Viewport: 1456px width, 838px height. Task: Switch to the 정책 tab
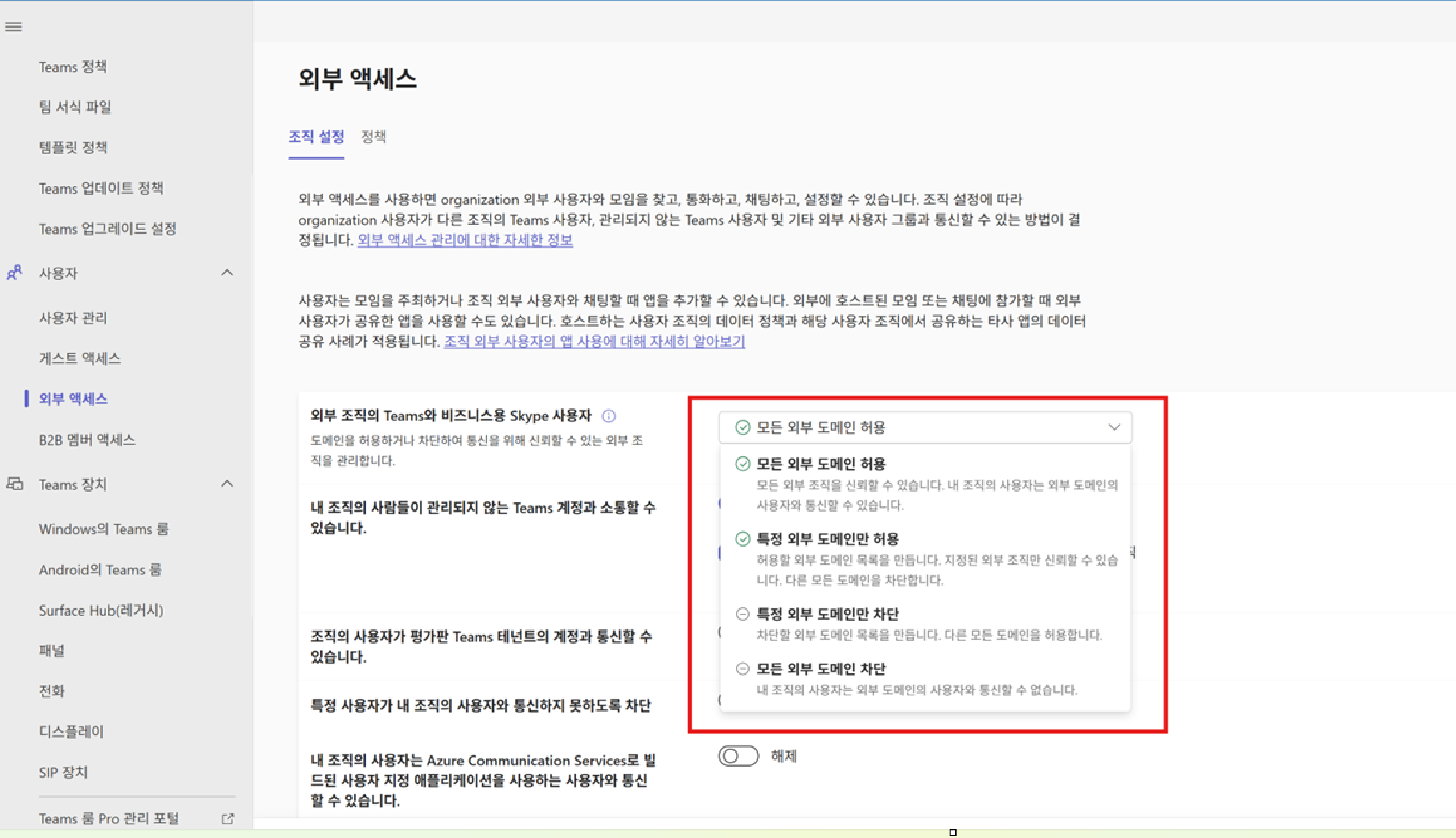pos(373,137)
